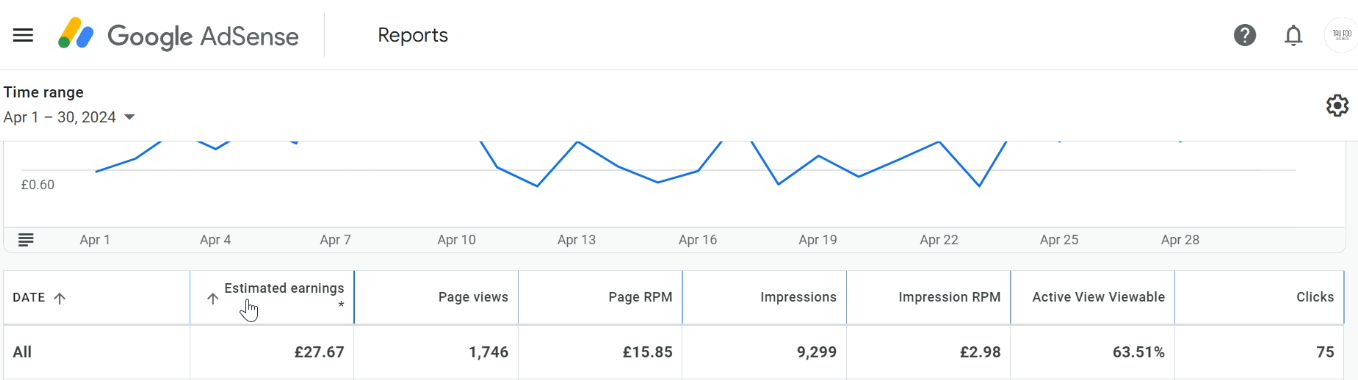Click the Apr 13 point on chart axis
The width and height of the screenshot is (1358, 380).
point(577,240)
